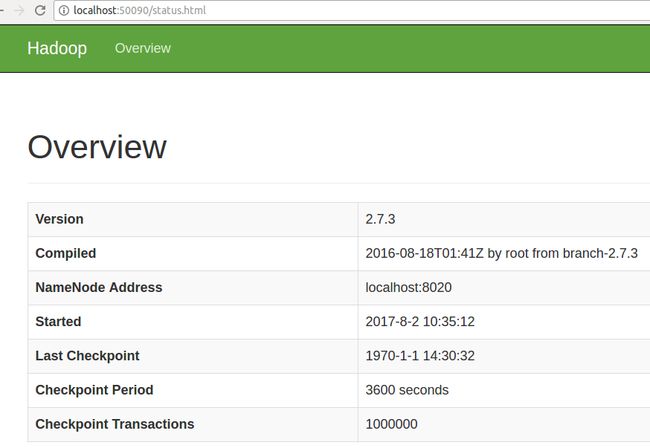
Task: Click the large Overview page heading
Action: point(97,147)
